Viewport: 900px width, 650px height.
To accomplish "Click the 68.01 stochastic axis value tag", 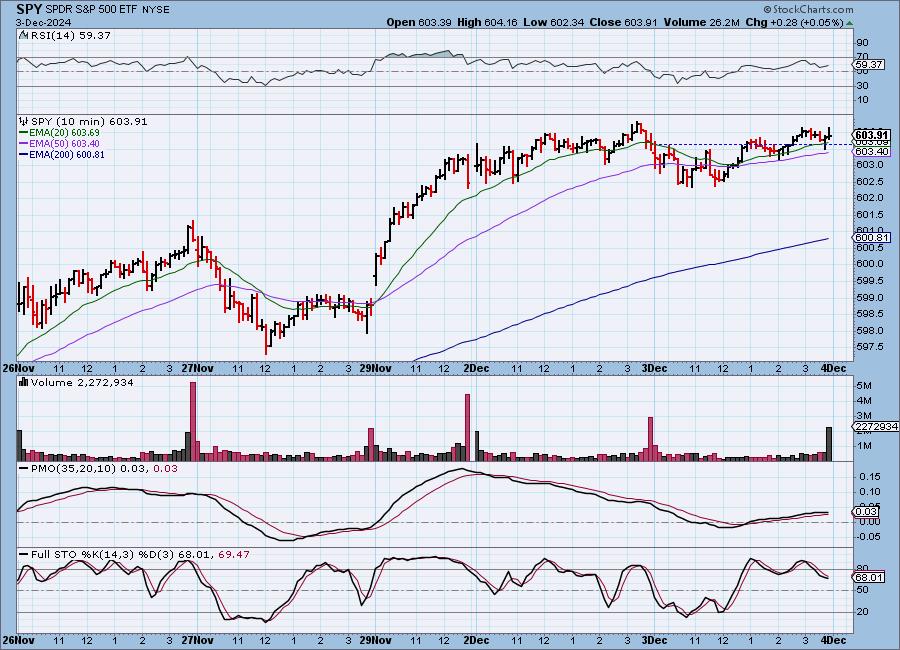I will click(869, 578).
